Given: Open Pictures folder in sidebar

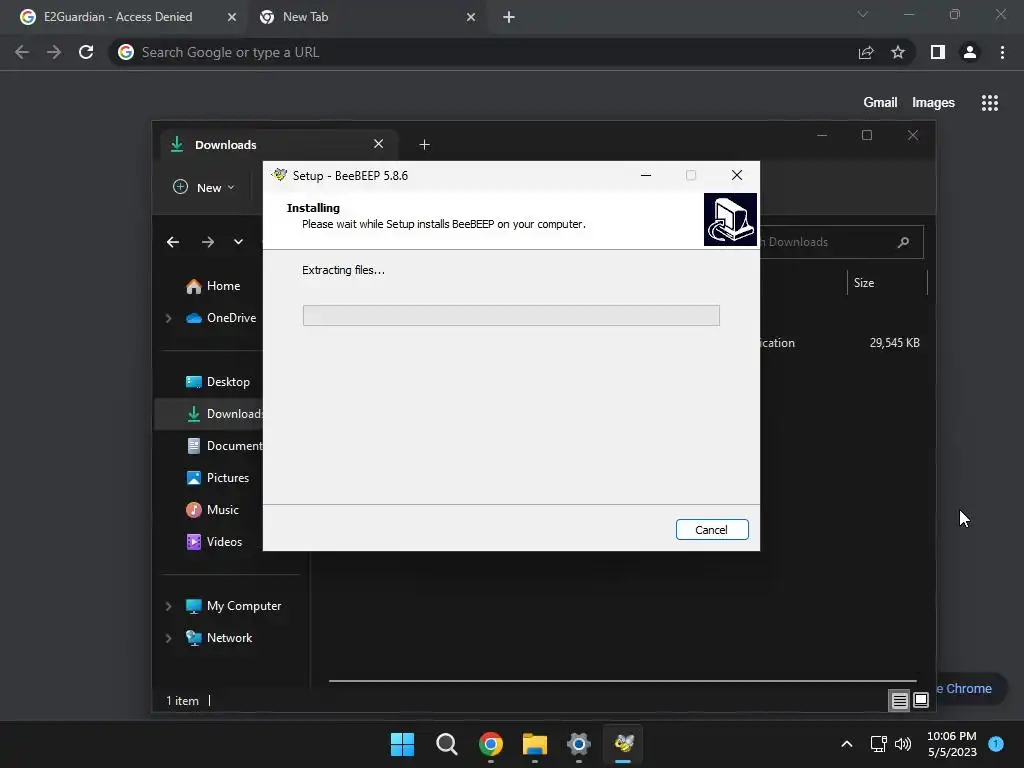Looking at the screenshot, I should [x=218, y=478].
